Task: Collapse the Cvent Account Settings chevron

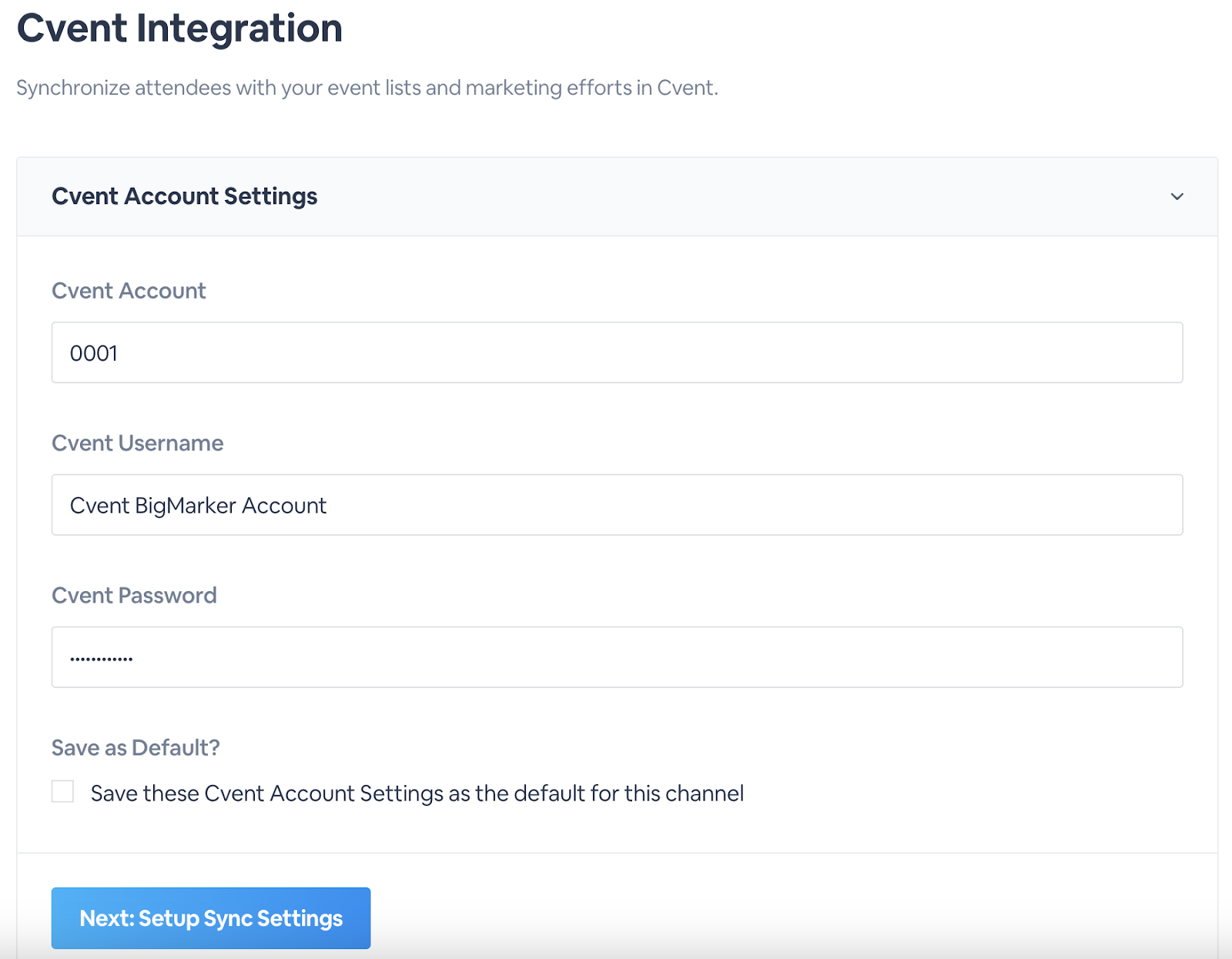Action: 1177,197
